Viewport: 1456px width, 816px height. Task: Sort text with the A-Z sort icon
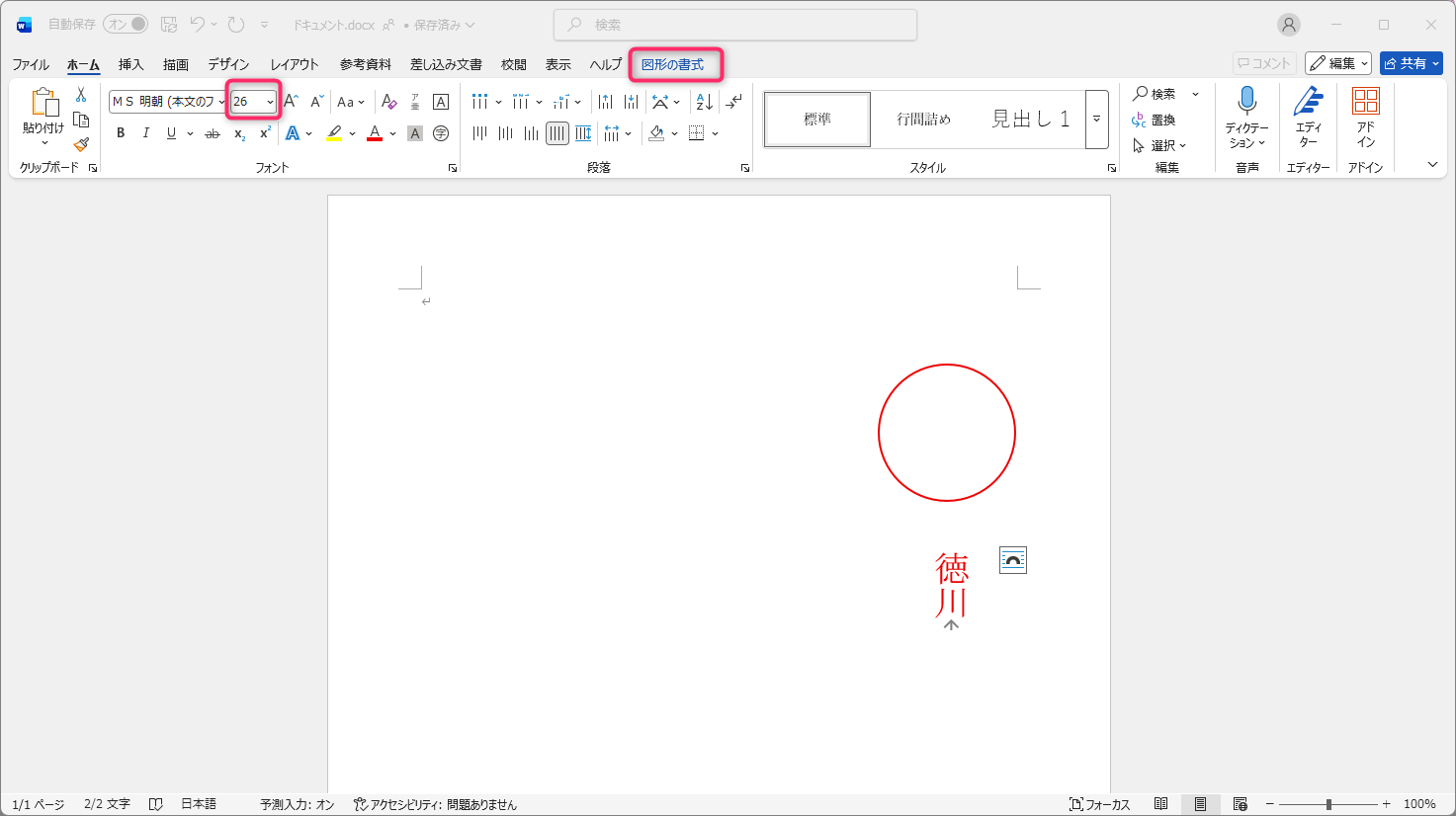[704, 102]
